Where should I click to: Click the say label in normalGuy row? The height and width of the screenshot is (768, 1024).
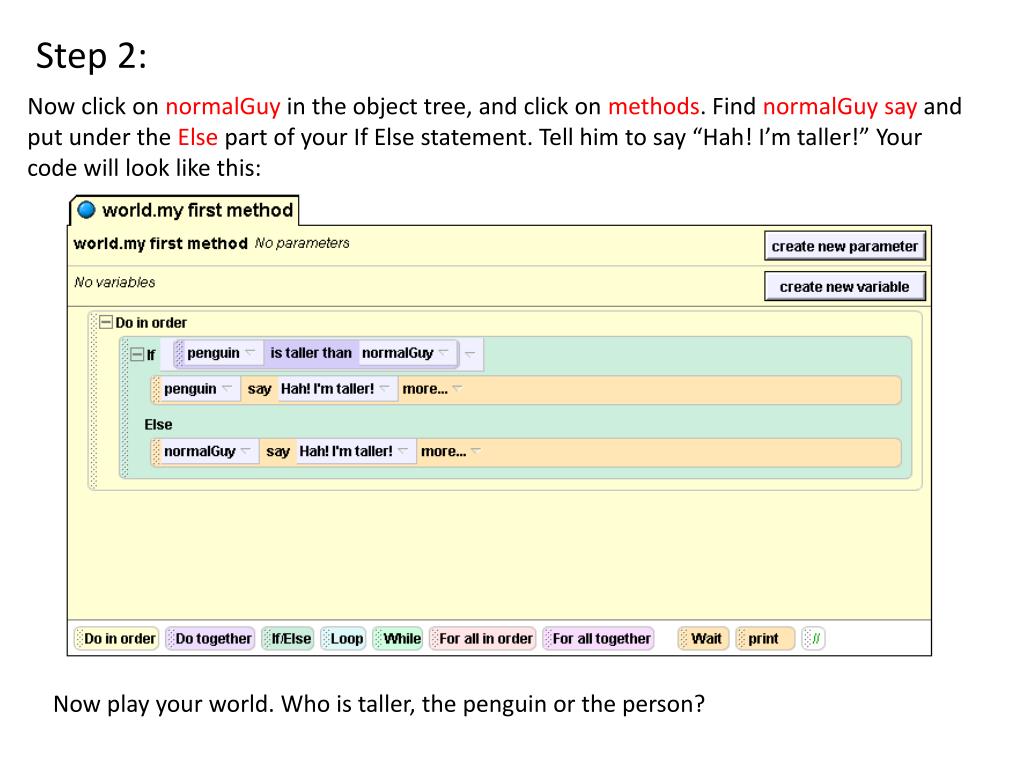278,452
